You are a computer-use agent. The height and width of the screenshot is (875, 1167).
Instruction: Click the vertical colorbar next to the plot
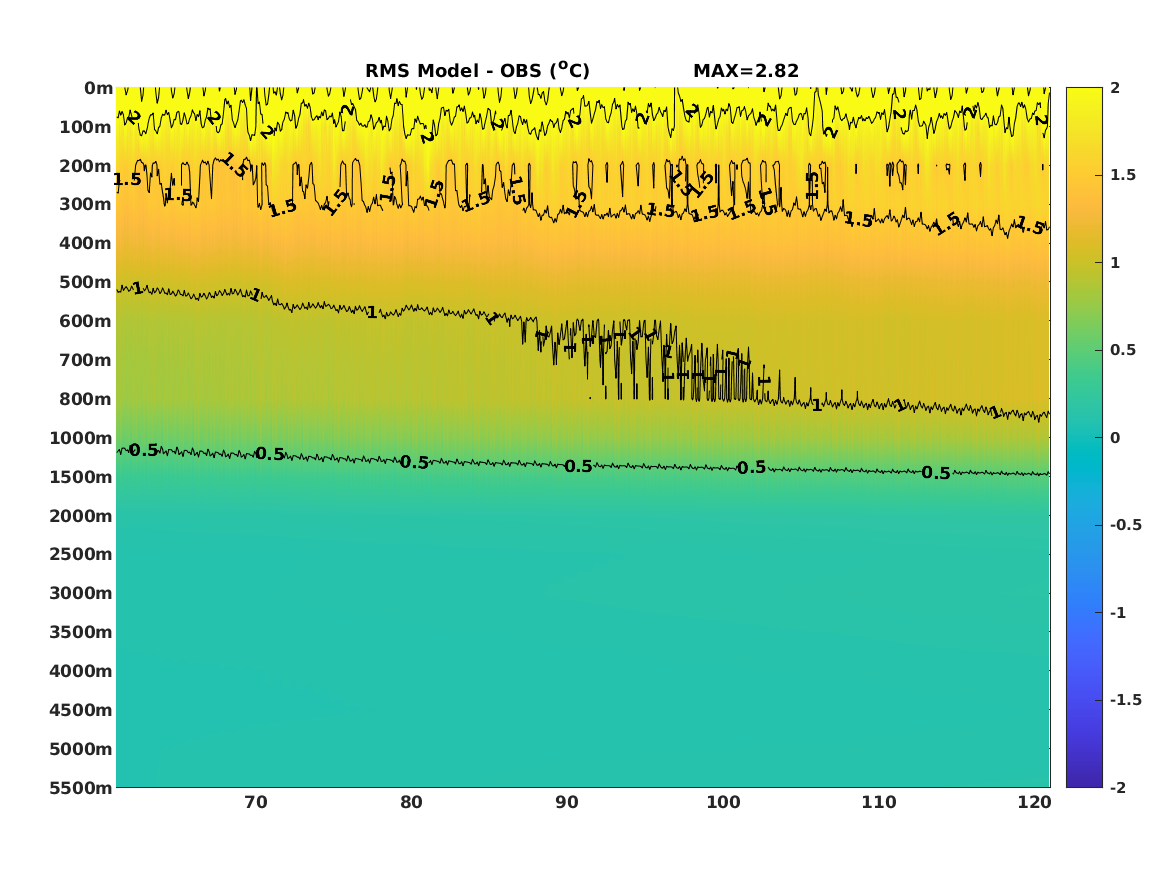click(1084, 438)
